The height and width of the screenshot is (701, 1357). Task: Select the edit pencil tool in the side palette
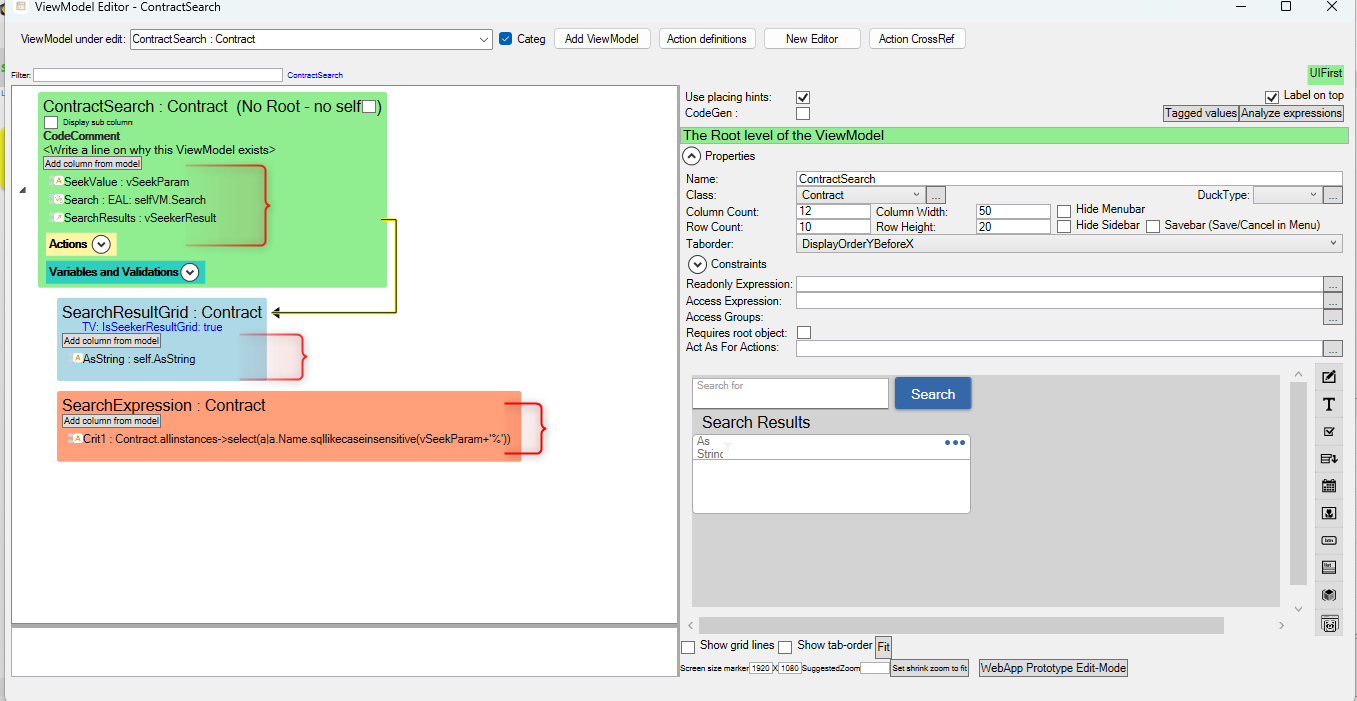pyautogui.click(x=1329, y=377)
